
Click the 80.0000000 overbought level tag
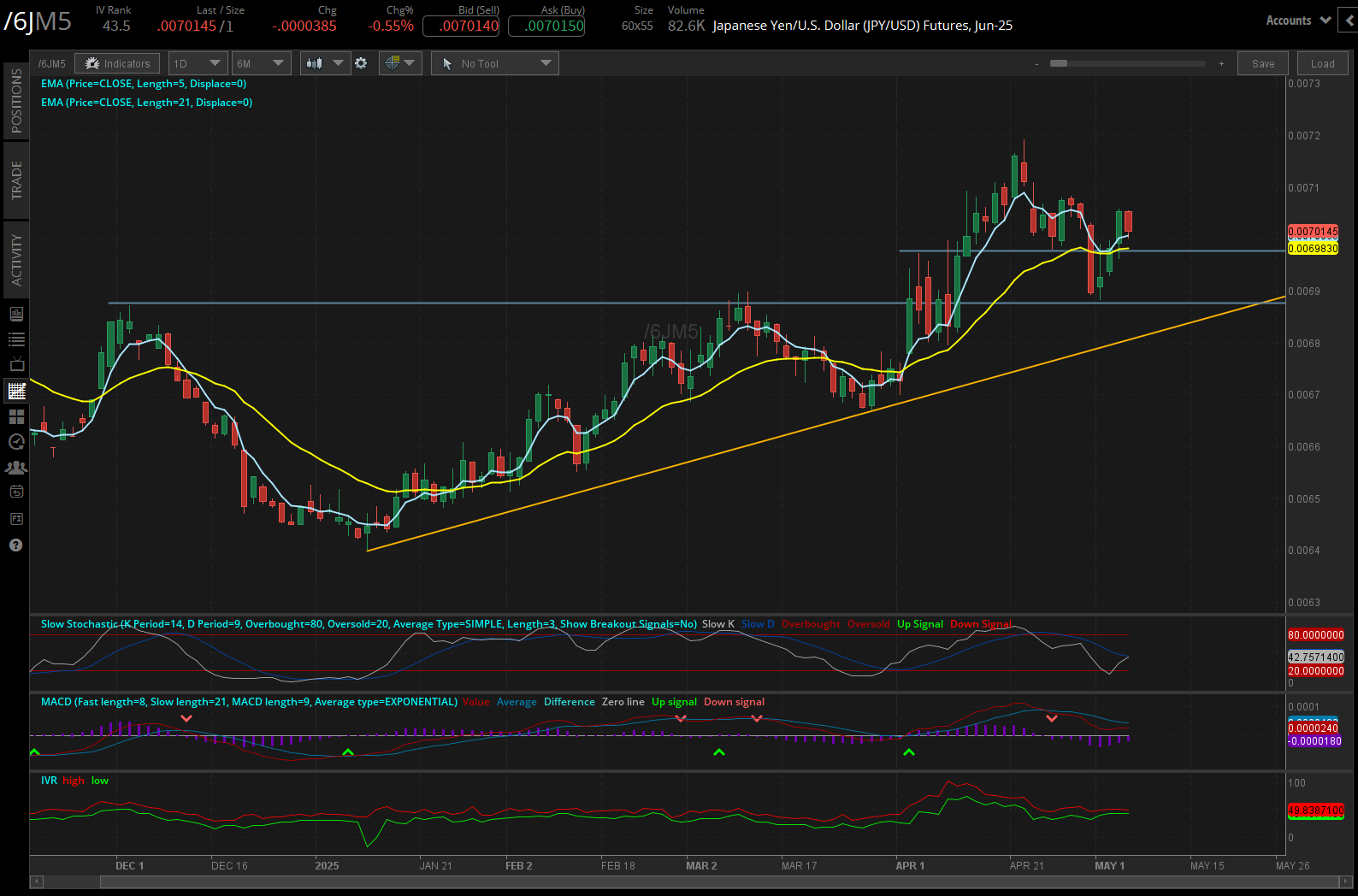click(x=1316, y=635)
